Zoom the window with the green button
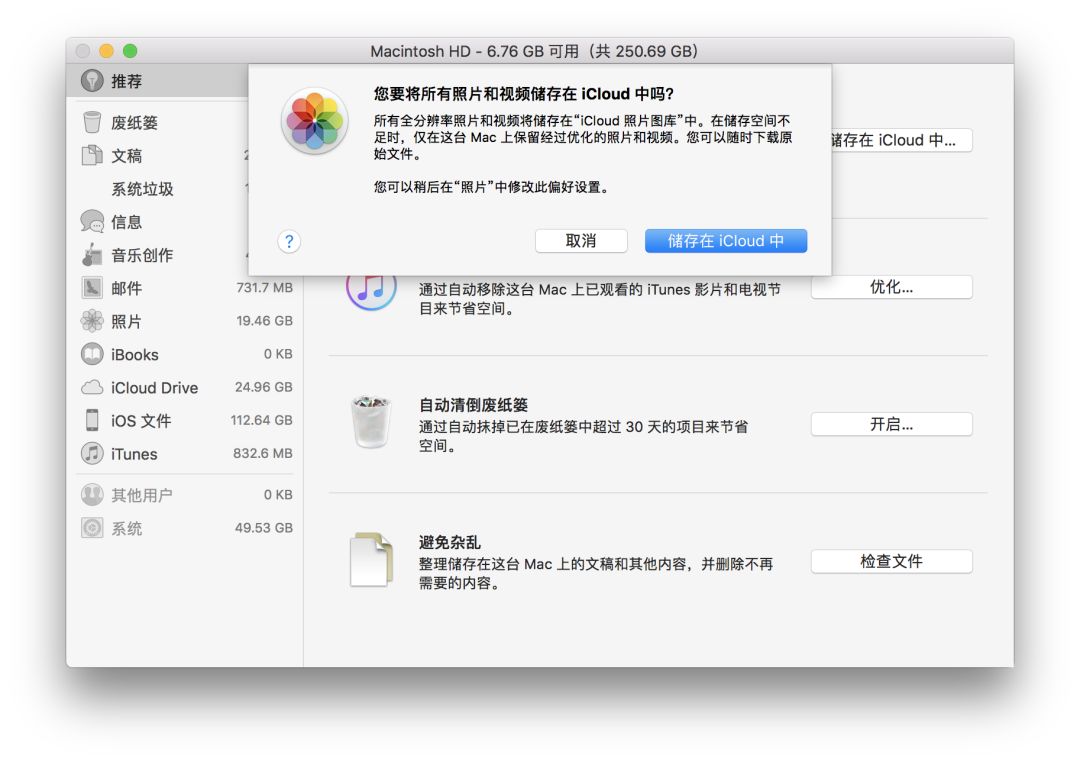This screenshot has height=762, width=1080. pyautogui.click(x=129, y=51)
